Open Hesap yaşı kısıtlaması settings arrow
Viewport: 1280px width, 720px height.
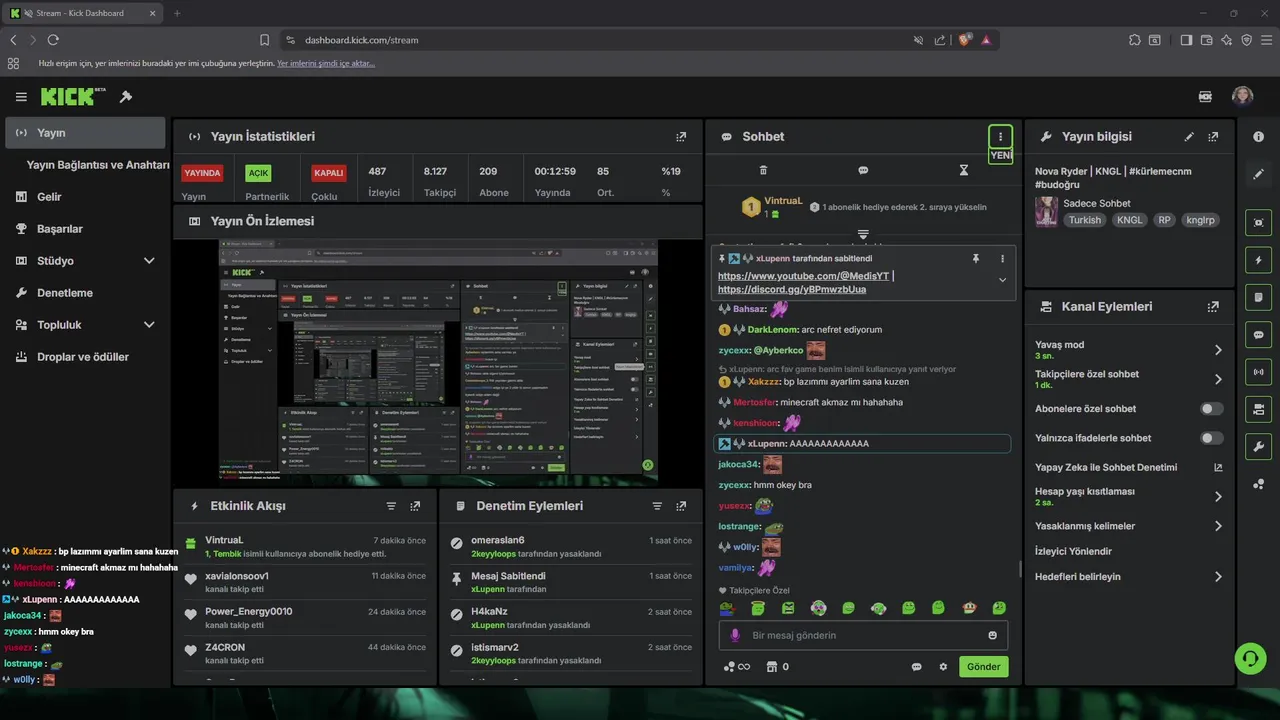click(x=1218, y=497)
